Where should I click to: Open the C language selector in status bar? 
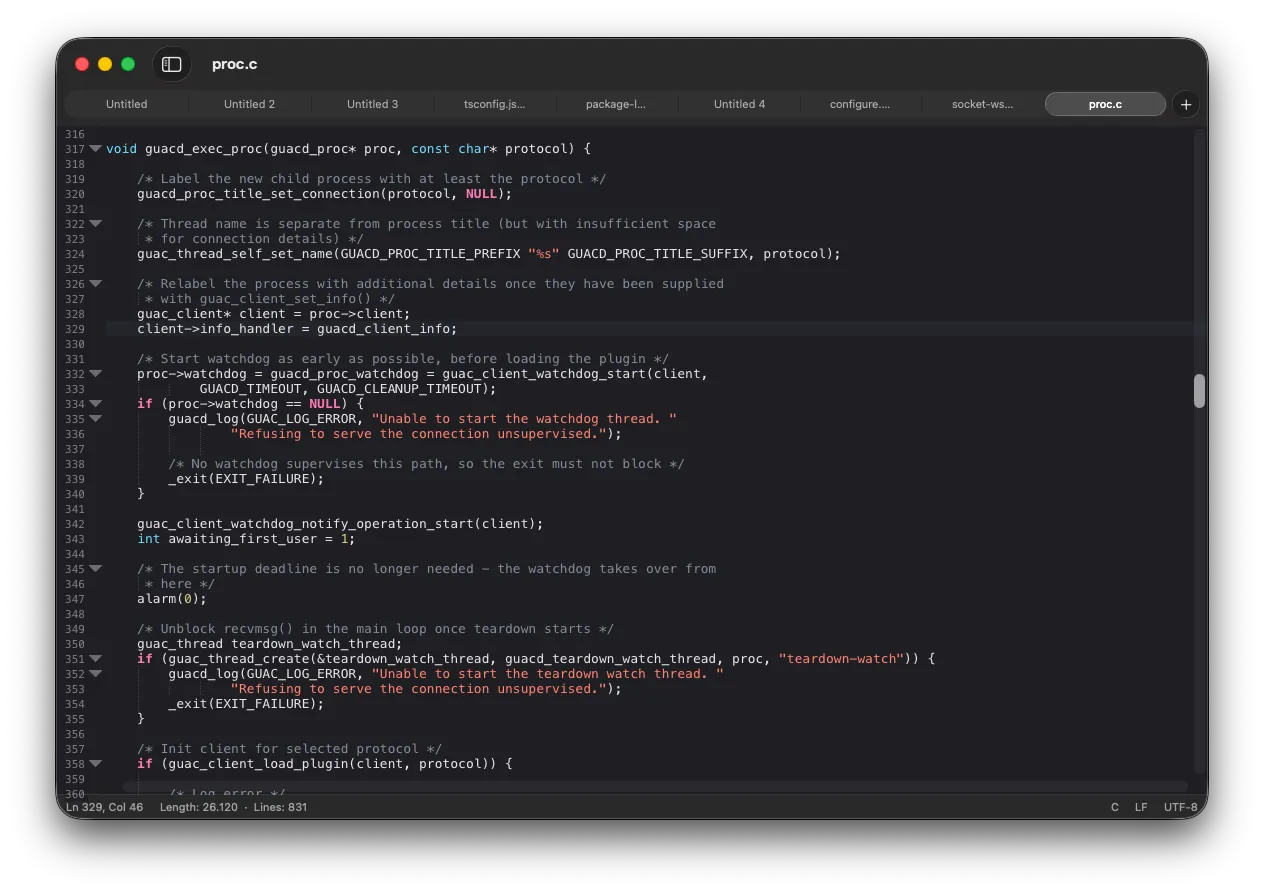pos(1115,807)
